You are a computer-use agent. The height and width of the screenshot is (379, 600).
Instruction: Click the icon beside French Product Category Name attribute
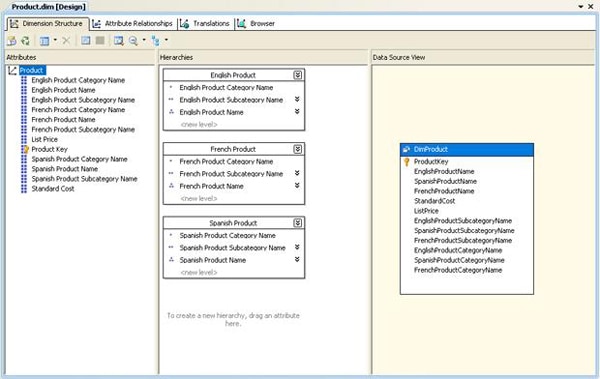coord(24,110)
